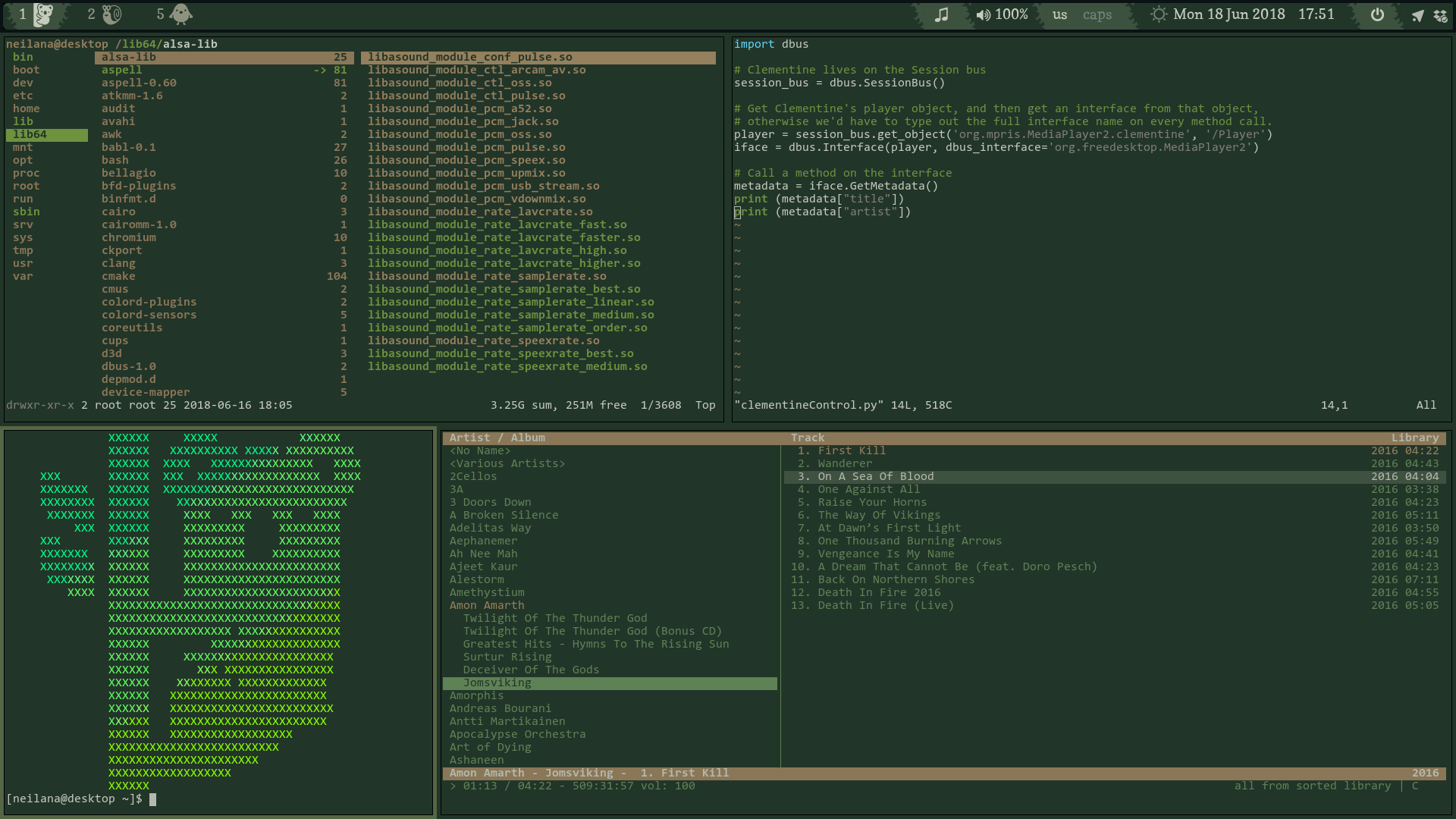Toggle the us keyboard layout indicator
This screenshot has height=819, width=1456.
pos(1059,14)
